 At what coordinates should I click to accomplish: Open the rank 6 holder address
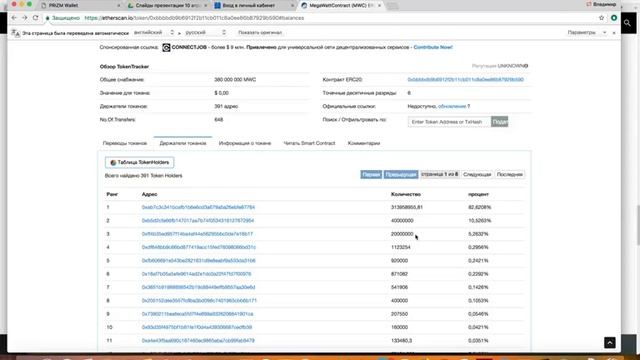(x=196, y=274)
